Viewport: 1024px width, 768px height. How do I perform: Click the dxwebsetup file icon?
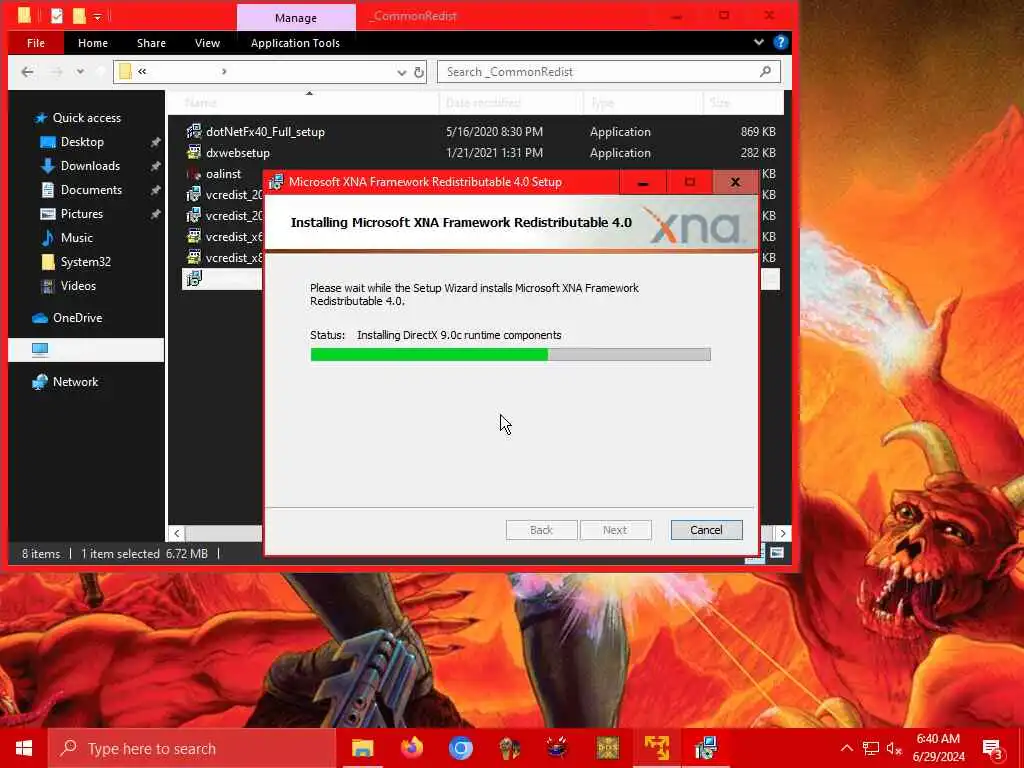click(x=193, y=152)
